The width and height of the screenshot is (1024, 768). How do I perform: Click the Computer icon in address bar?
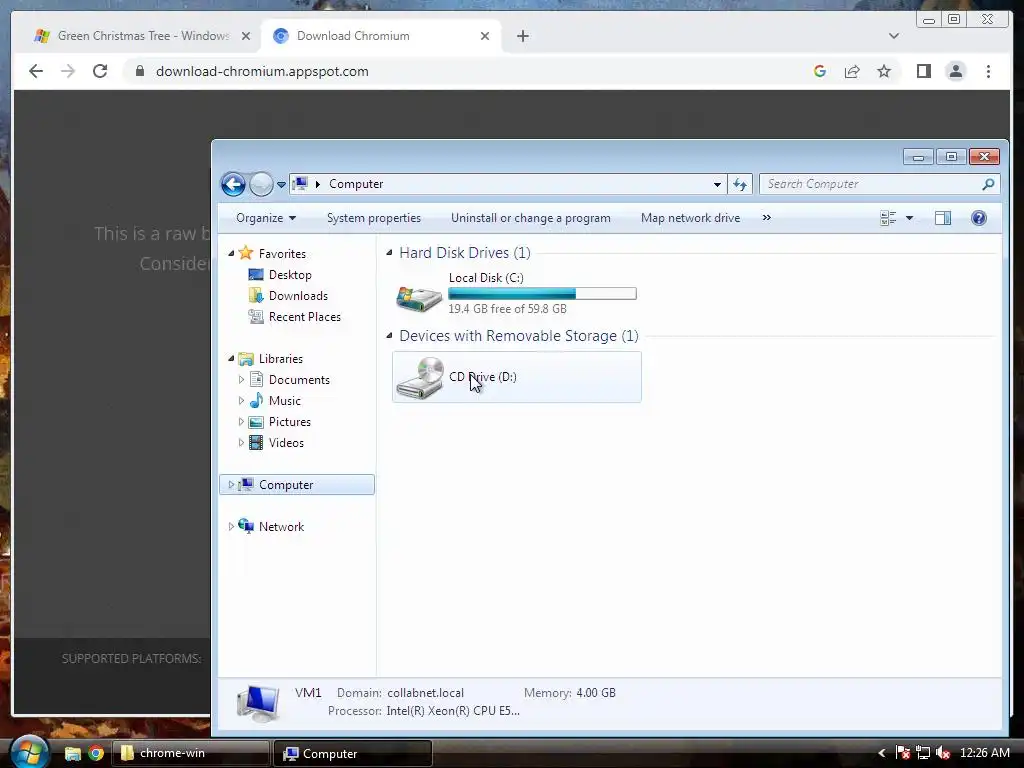pyautogui.click(x=300, y=184)
